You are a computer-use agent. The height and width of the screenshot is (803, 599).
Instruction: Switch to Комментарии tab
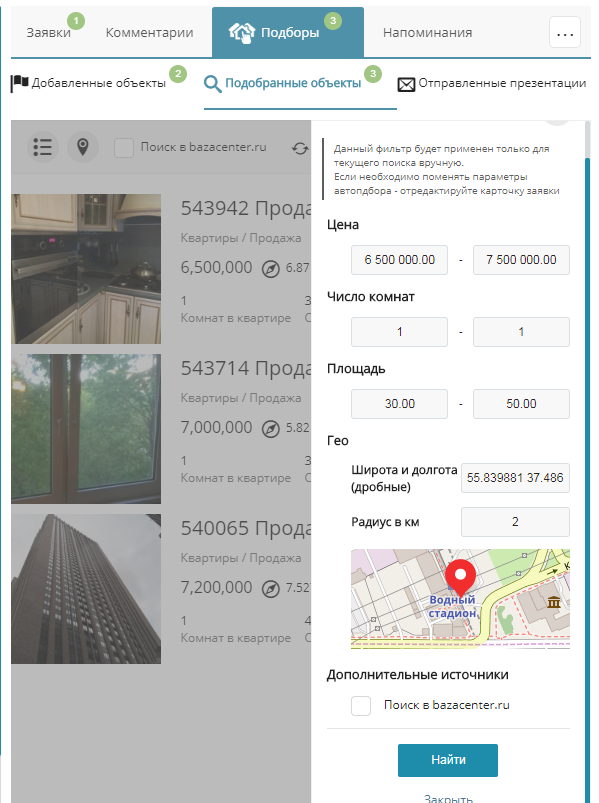pyautogui.click(x=149, y=32)
